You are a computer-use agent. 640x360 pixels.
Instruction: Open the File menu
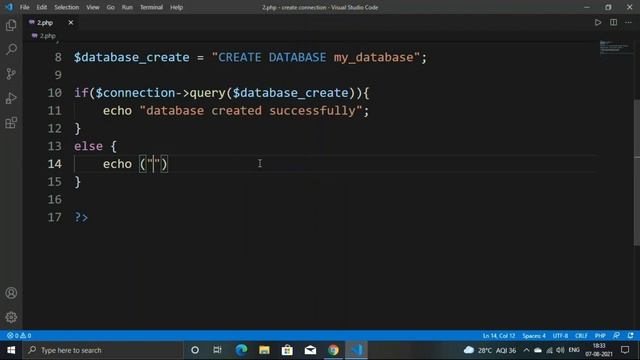(24, 7)
